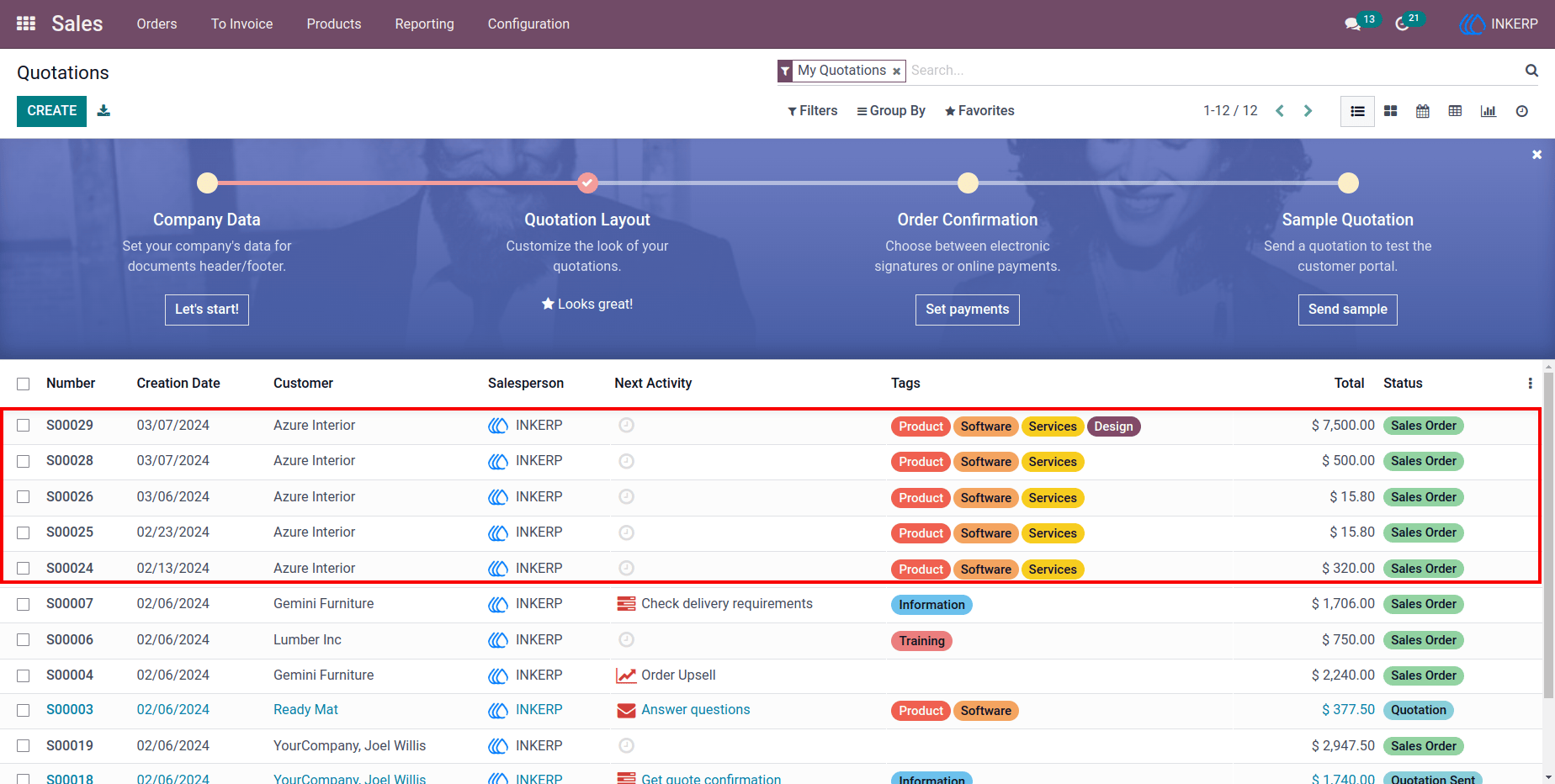
Task: Click Quotation Layout completed step marker
Action: (587, 183)
